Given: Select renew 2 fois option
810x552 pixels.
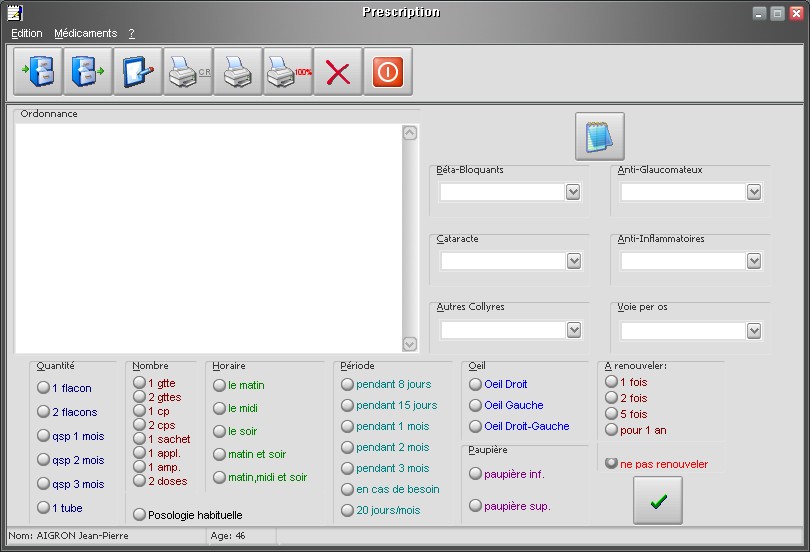Looking at the screenshot, I should point(627,398).
